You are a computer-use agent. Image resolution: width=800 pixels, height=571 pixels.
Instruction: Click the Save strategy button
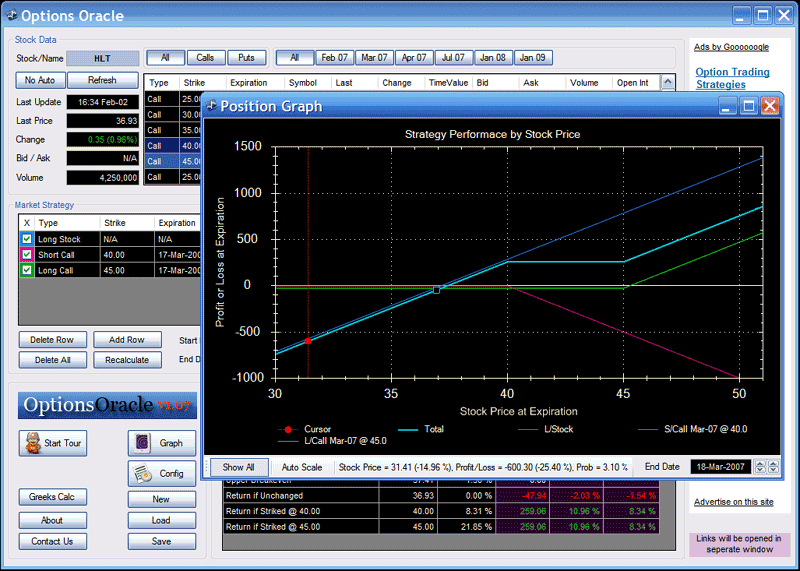point(162,541)
